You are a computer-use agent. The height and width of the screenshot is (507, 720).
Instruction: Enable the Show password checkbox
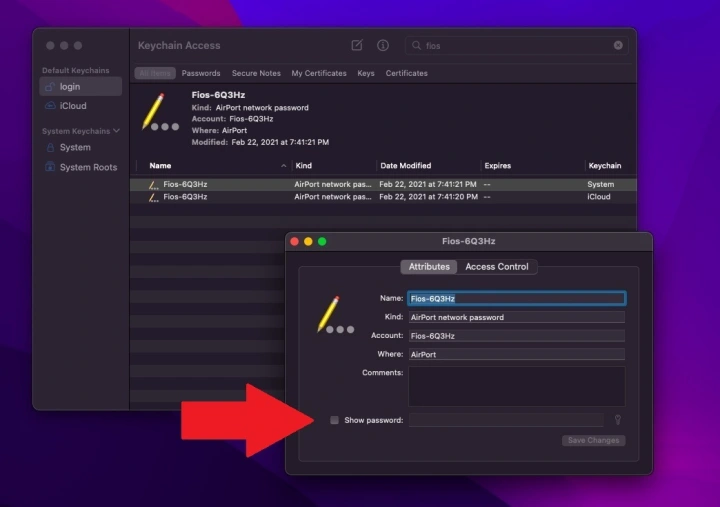[x=335, y=420]
